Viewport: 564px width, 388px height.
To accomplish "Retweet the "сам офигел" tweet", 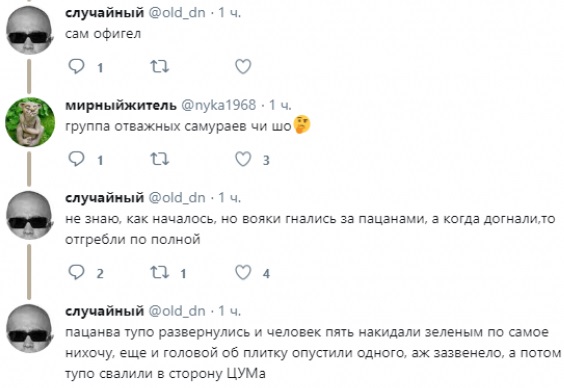I will tap(159, 67).
